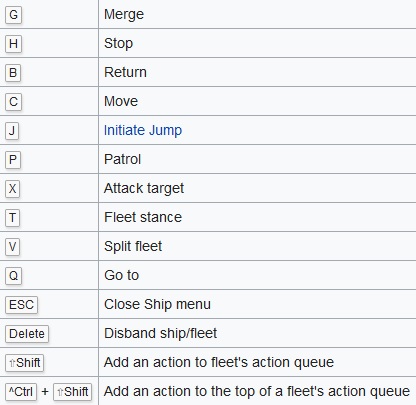Click the Attack target text

(144, 189)
